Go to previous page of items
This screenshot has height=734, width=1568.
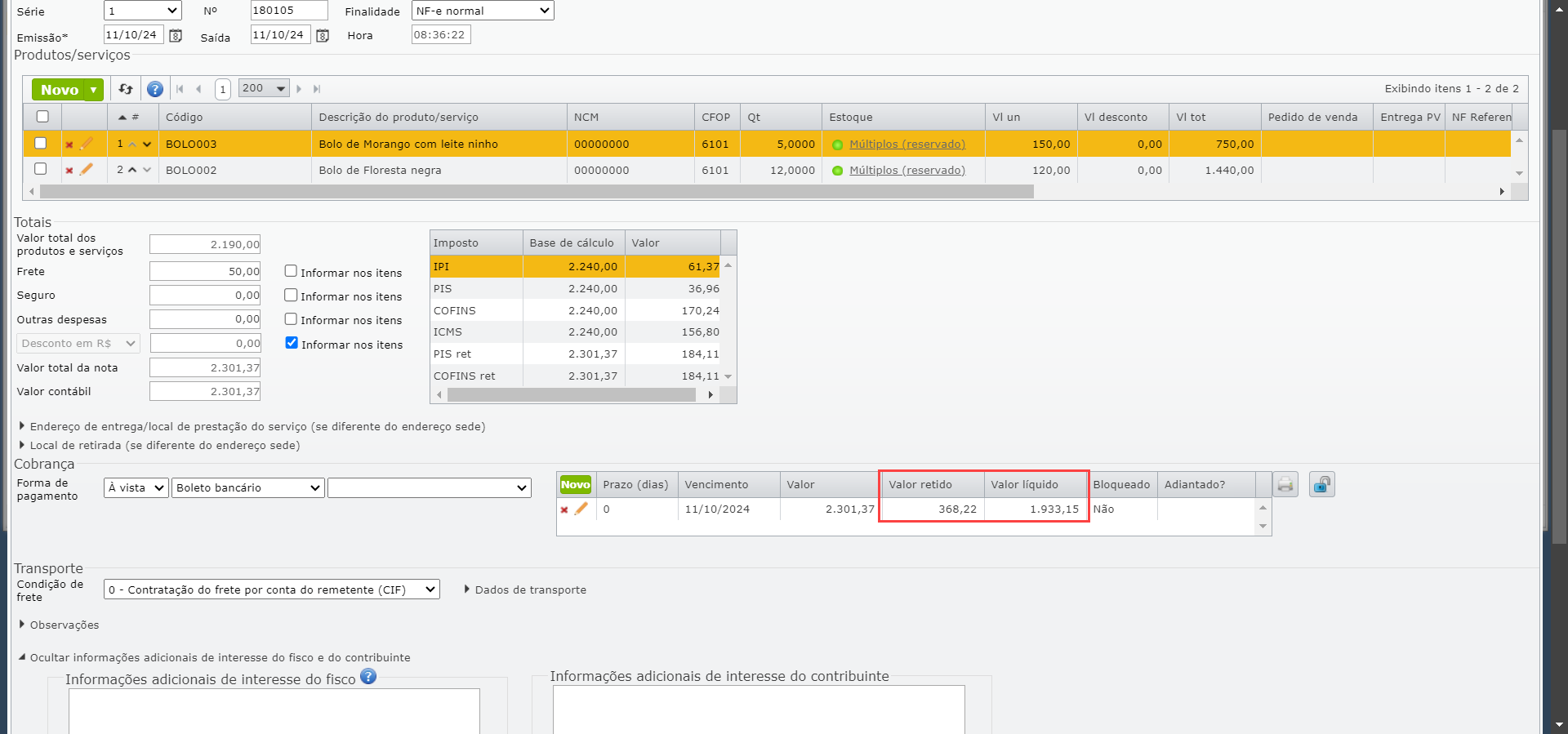point(198,89)
